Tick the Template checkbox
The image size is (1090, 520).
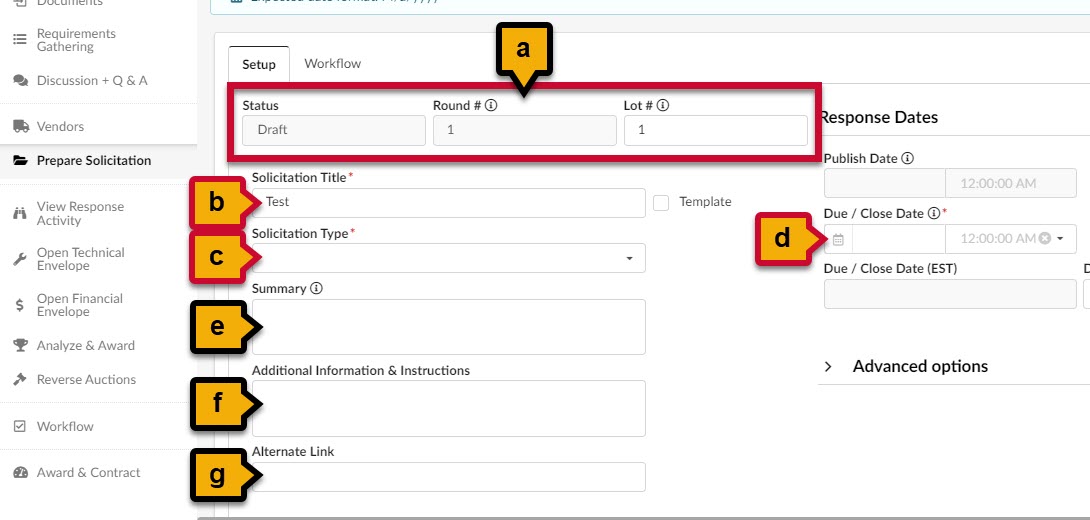click(x=661, y=202)
